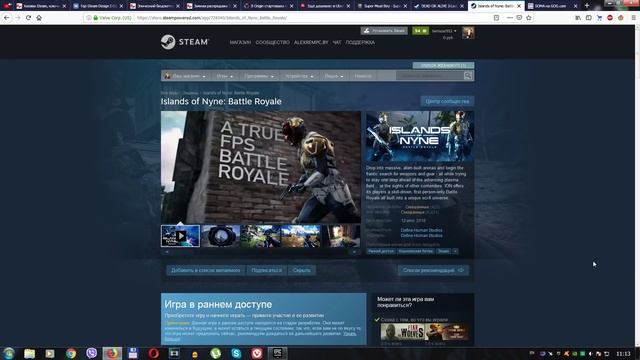Open Viber from the taskbar
640x360 pixels.
coord(91,353)
